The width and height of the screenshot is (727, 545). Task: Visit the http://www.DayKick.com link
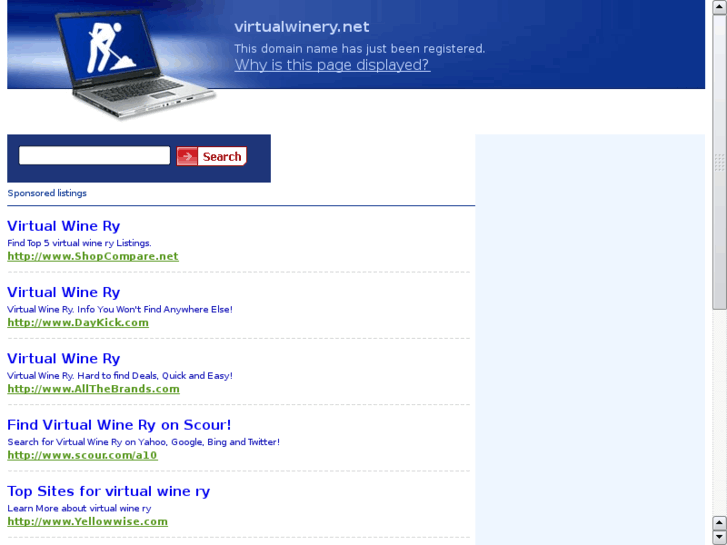(x=78, y=322)
